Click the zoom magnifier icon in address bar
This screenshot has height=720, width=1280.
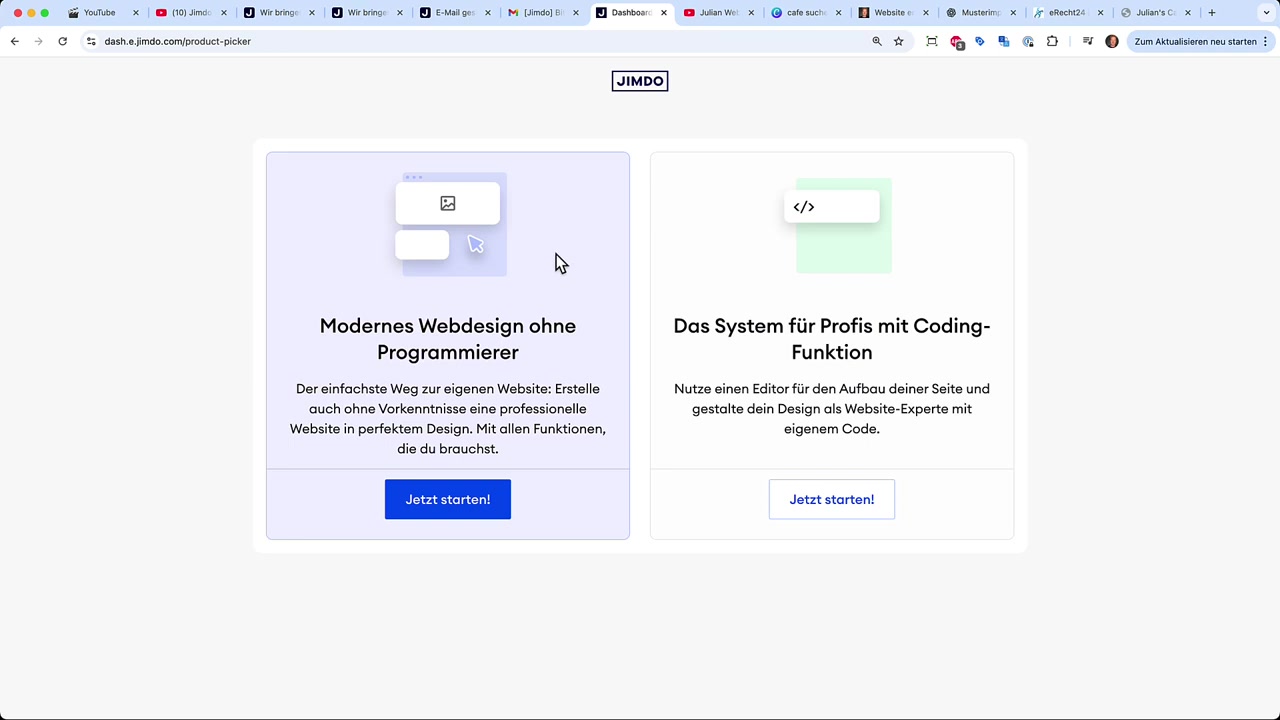[877, 41]
